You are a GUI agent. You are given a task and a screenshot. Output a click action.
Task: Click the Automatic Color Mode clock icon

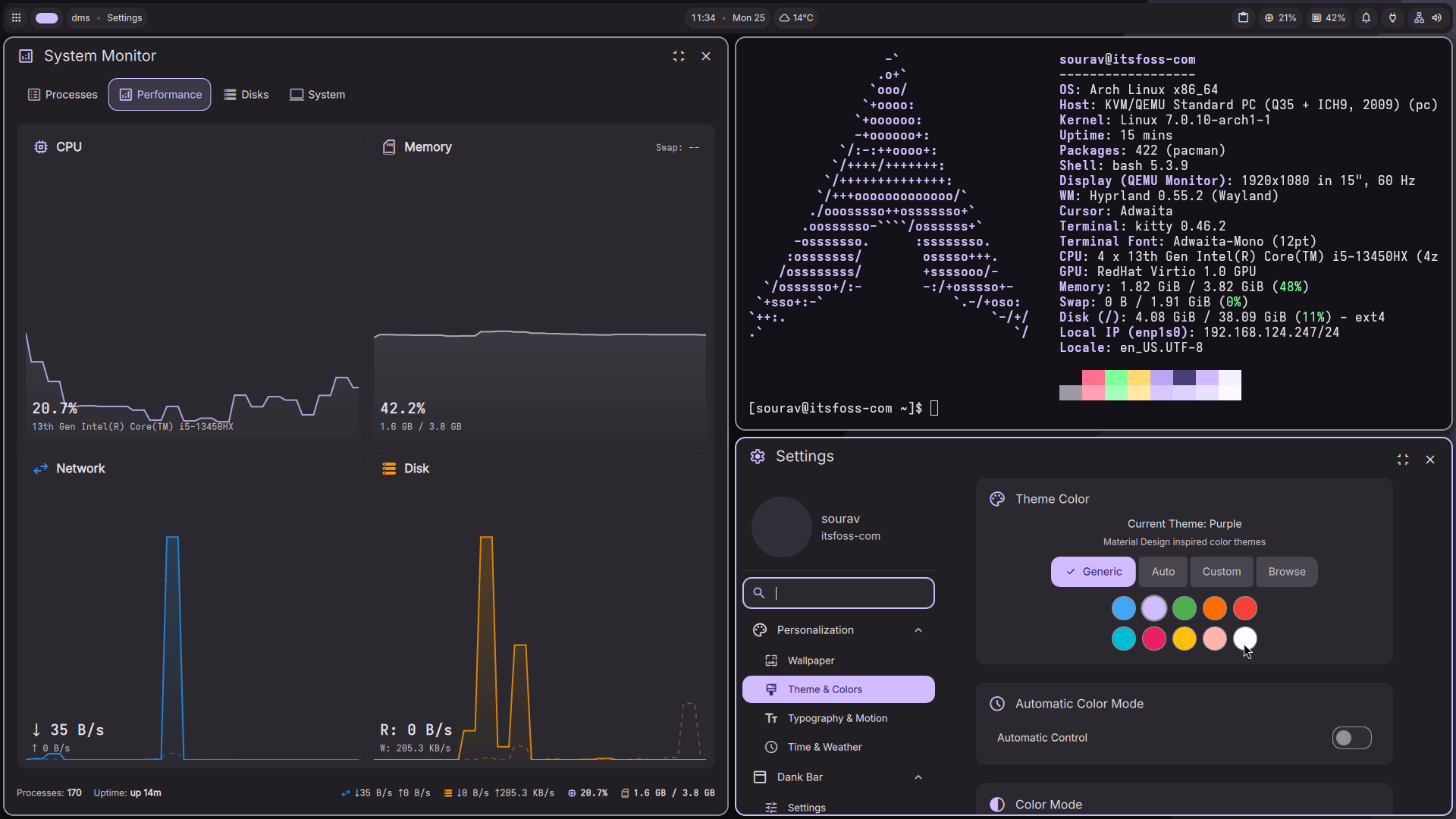pos(997,704)
